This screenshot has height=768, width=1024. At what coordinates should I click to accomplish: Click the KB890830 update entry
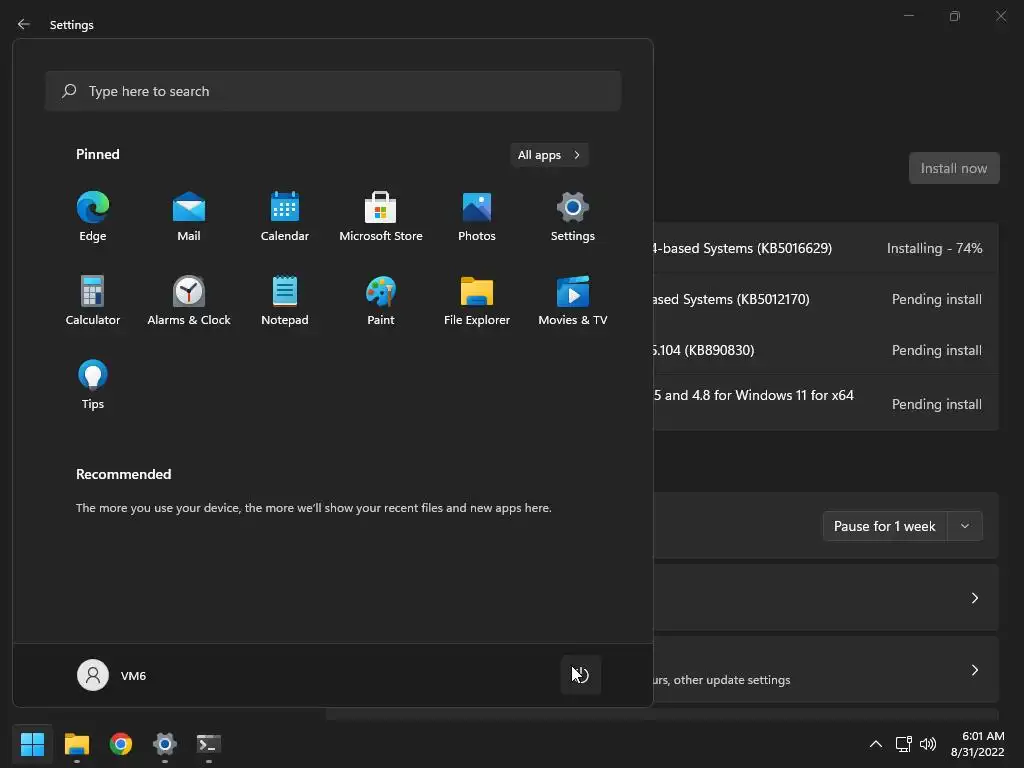point(825,350)
